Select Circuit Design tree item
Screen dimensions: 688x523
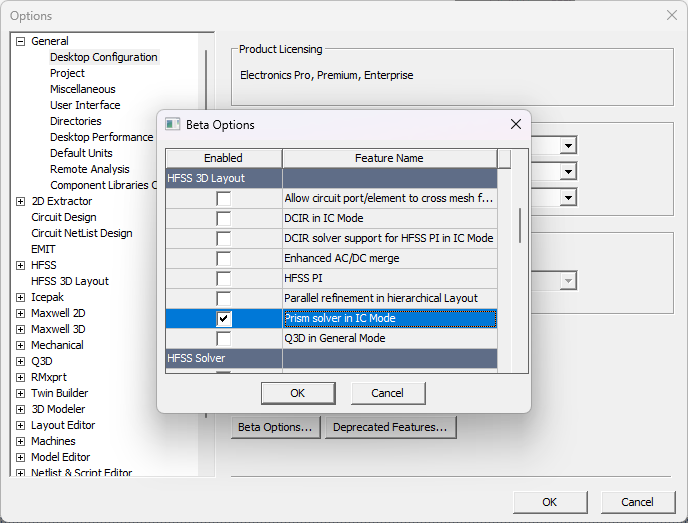tap(64, 217)
